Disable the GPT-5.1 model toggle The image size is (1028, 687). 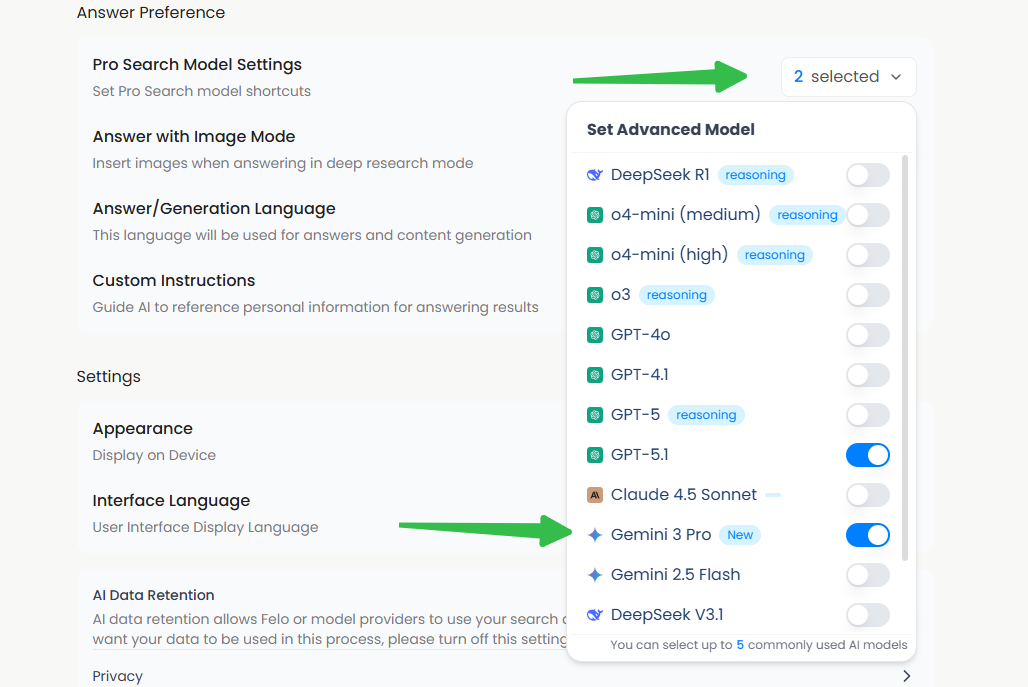[867, 455]
